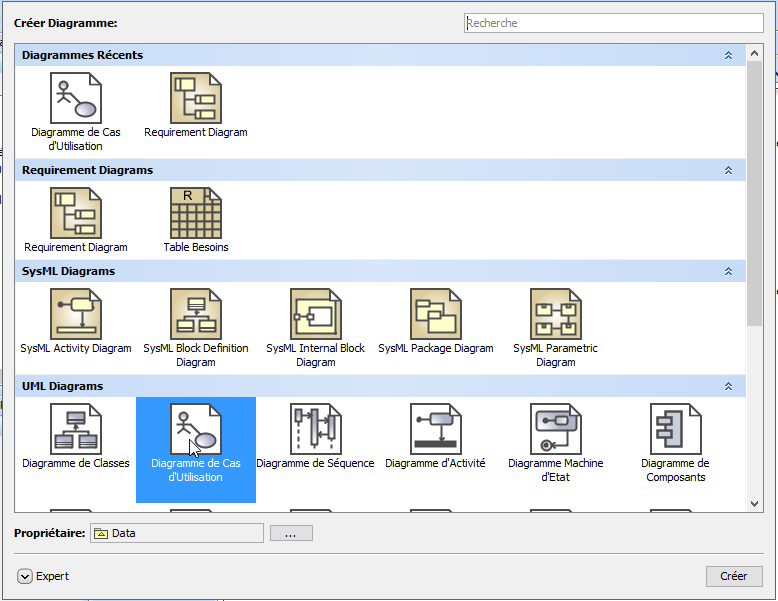The height and width of the screenshot is (601, 778).
Task: Select Table Besoins icon
Action: click(196, 214)
